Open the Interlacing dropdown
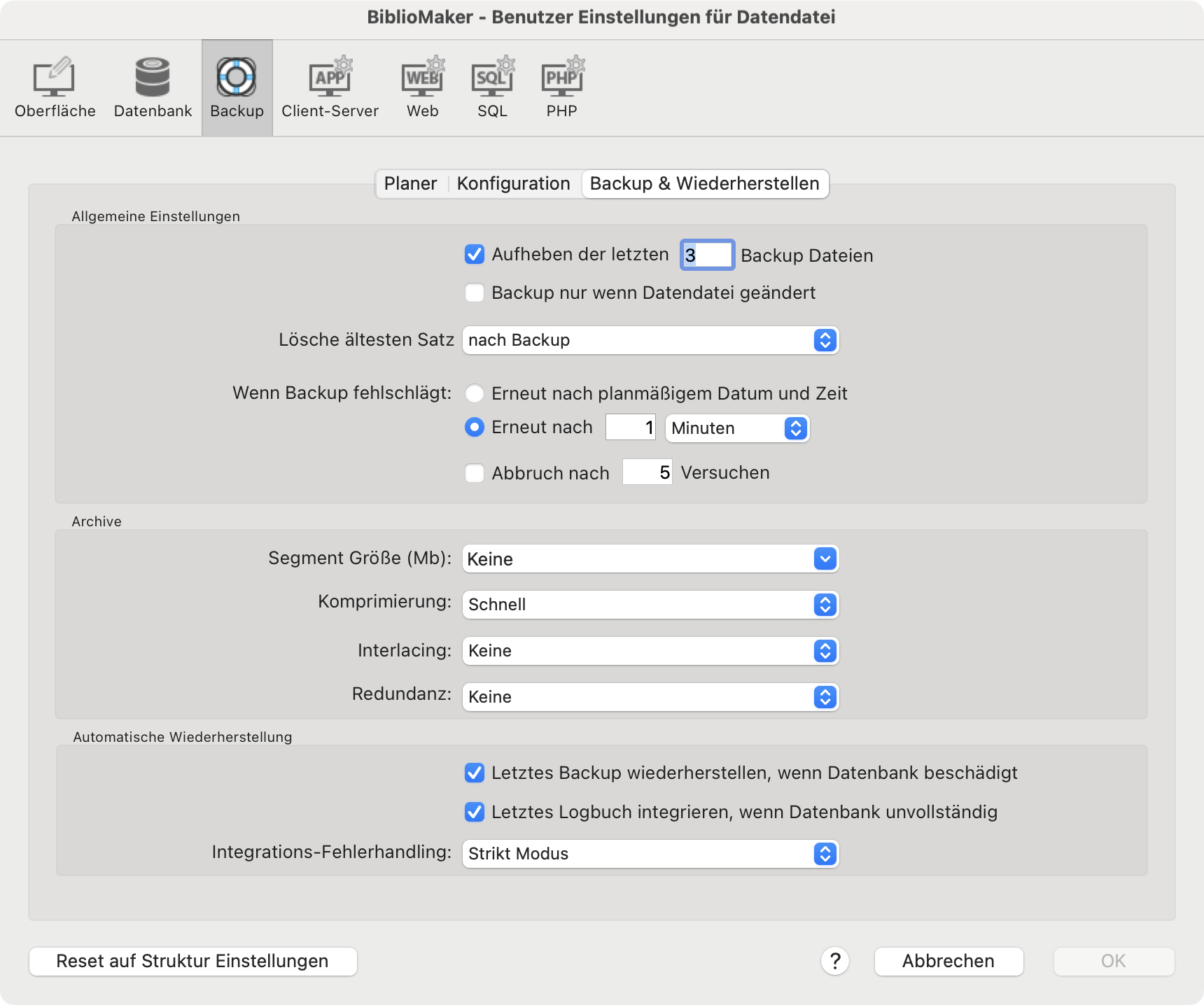Screen dimensions: 1204x1005 pos(650,651)
